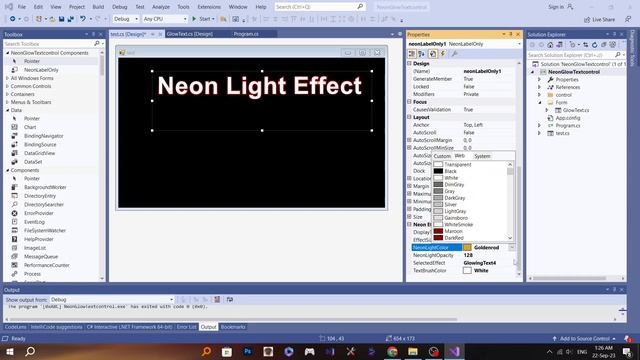Toggle auto-hide pin on Toolbox panel
The image size is (640, 360).
(x=93, y=34)
